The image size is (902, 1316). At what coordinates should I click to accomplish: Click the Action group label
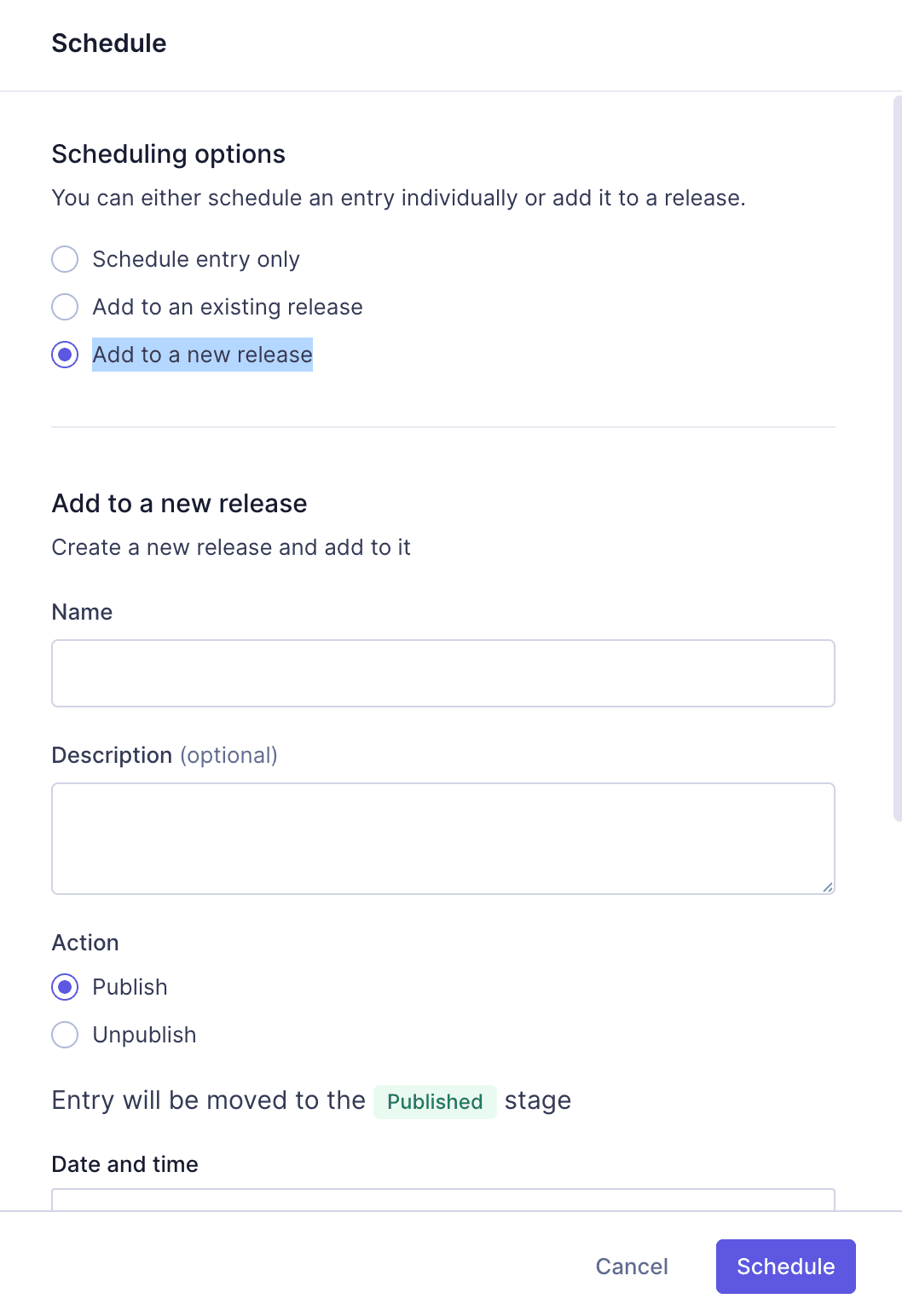[85, 943]
